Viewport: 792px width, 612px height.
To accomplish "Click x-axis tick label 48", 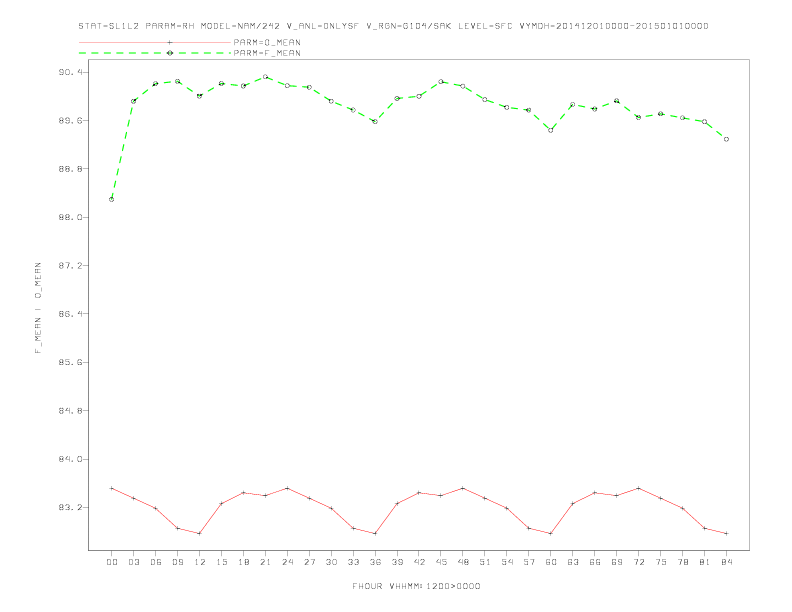I will 463,562.
